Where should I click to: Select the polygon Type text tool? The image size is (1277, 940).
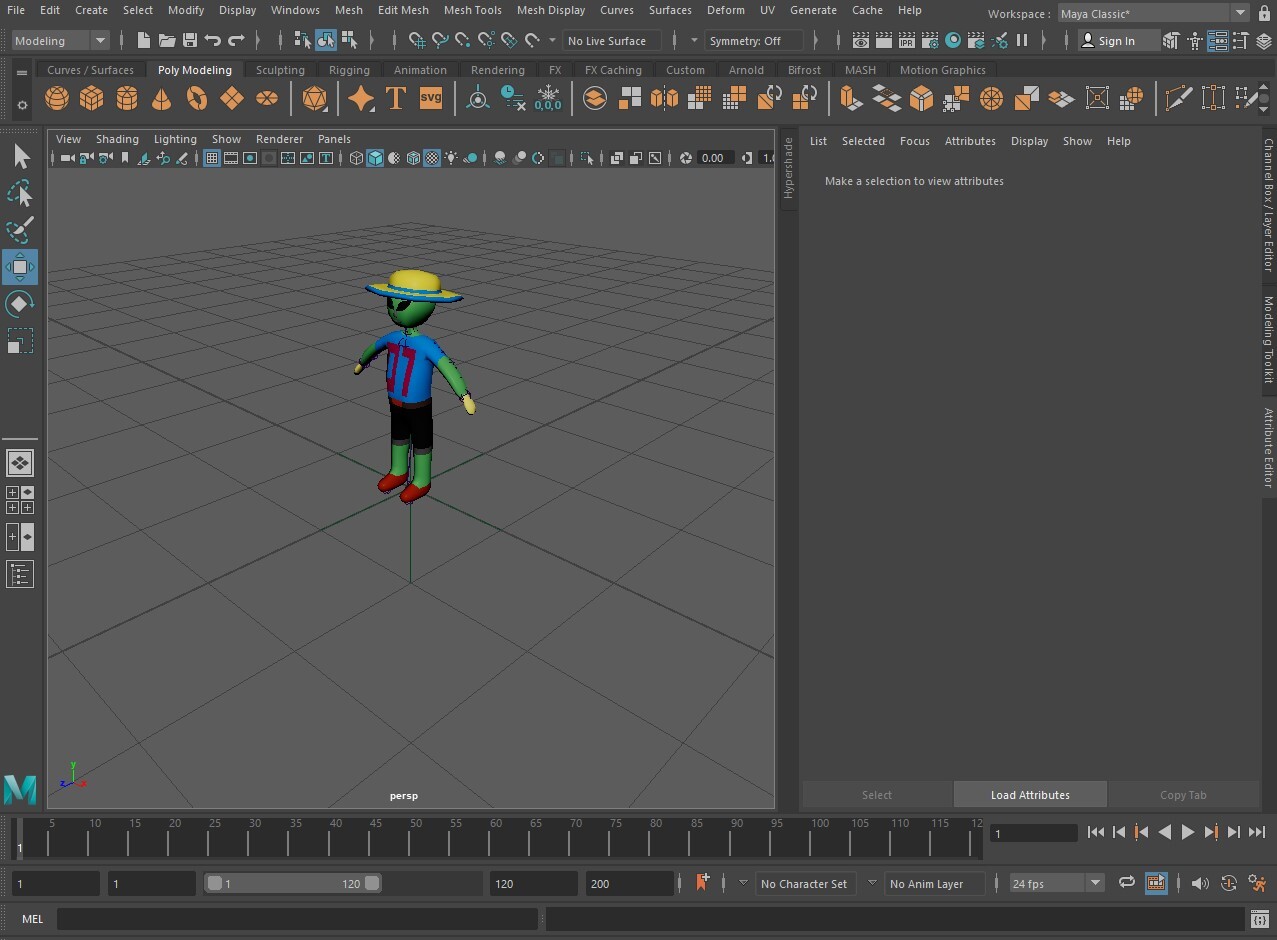click(396, 98)
